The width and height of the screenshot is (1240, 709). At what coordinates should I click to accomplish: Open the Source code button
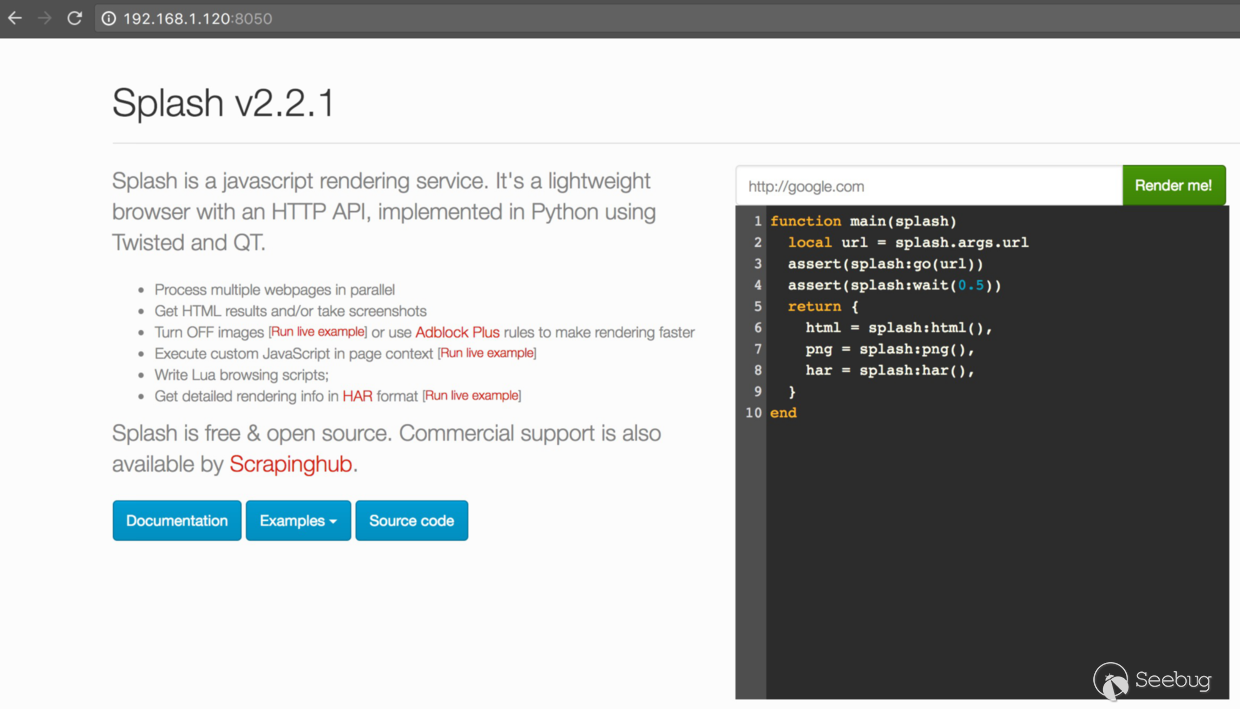pyautogui.click(x=411, y=520)
